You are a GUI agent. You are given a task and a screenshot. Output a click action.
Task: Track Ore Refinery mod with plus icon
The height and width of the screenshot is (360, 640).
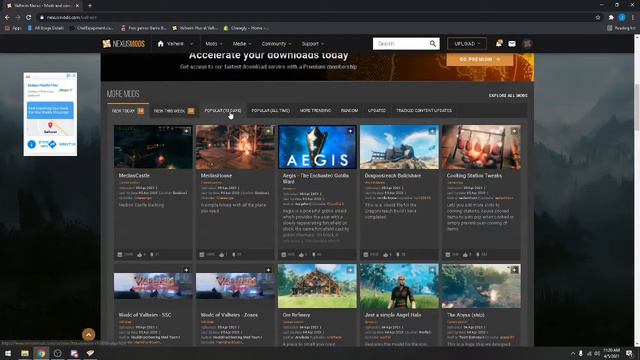pyautogui.click(x=350, y=270)
